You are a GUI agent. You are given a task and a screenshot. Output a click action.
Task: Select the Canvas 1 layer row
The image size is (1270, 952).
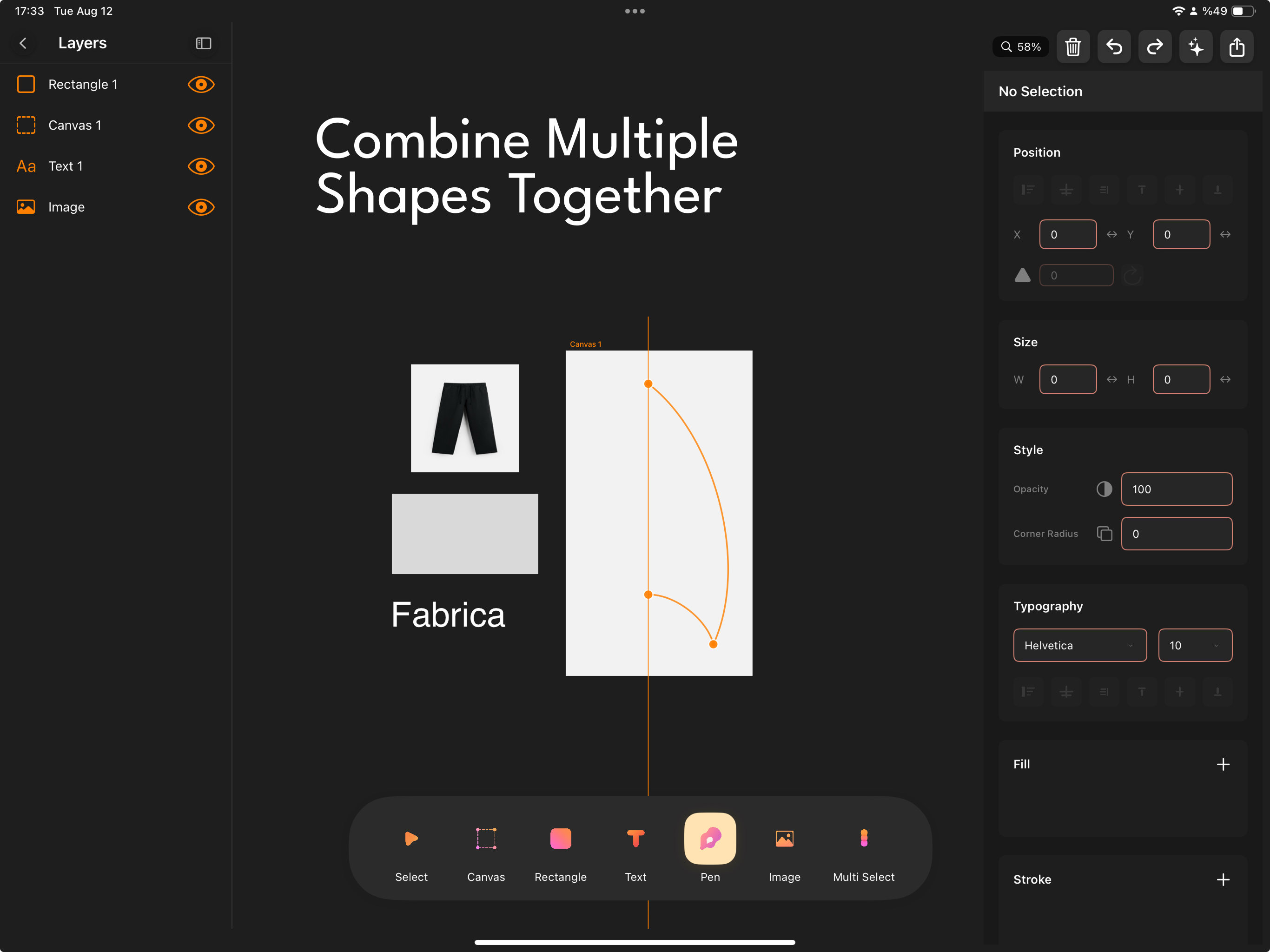coord(115,125)
